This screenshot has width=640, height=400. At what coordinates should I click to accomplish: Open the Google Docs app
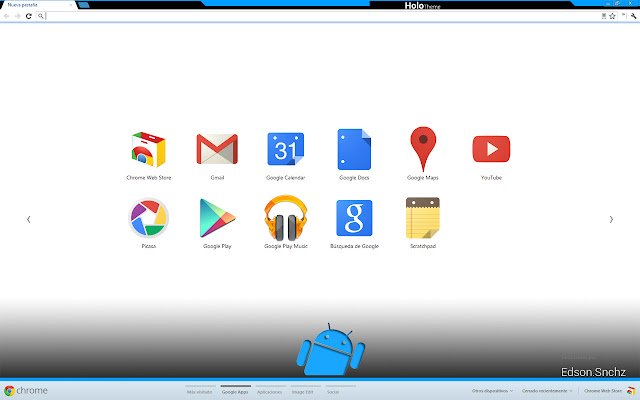354,149
